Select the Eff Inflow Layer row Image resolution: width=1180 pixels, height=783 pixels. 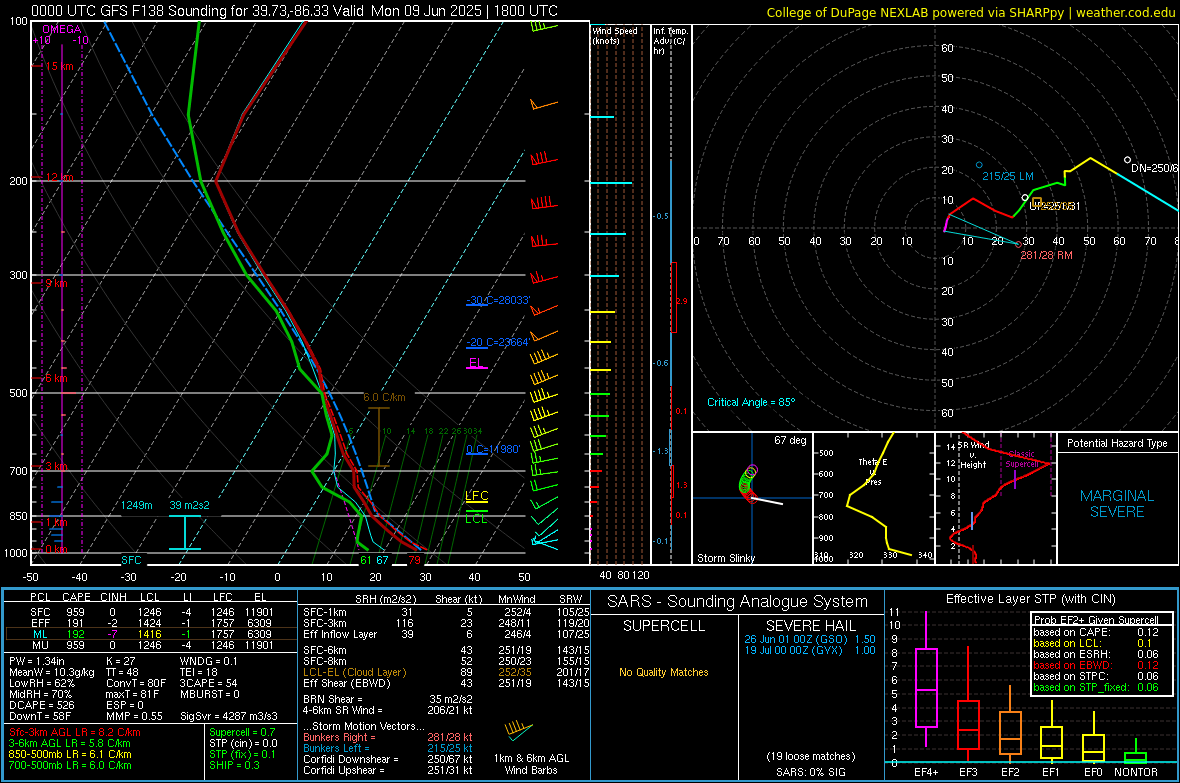tap(446, 634)
